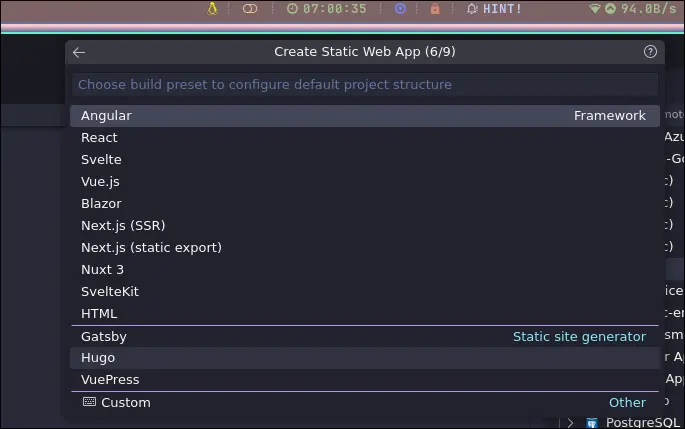Pick the Gatsby static site generator
Screen dimensions: 685x429
click(x=365, y=337)
